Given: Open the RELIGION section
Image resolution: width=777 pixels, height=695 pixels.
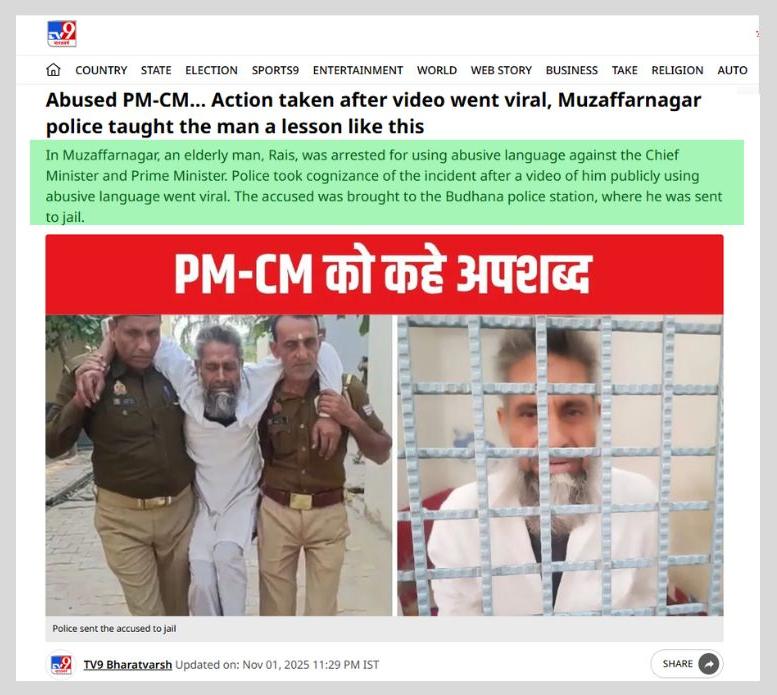Looking at the screenshot, I should (677, 70).
